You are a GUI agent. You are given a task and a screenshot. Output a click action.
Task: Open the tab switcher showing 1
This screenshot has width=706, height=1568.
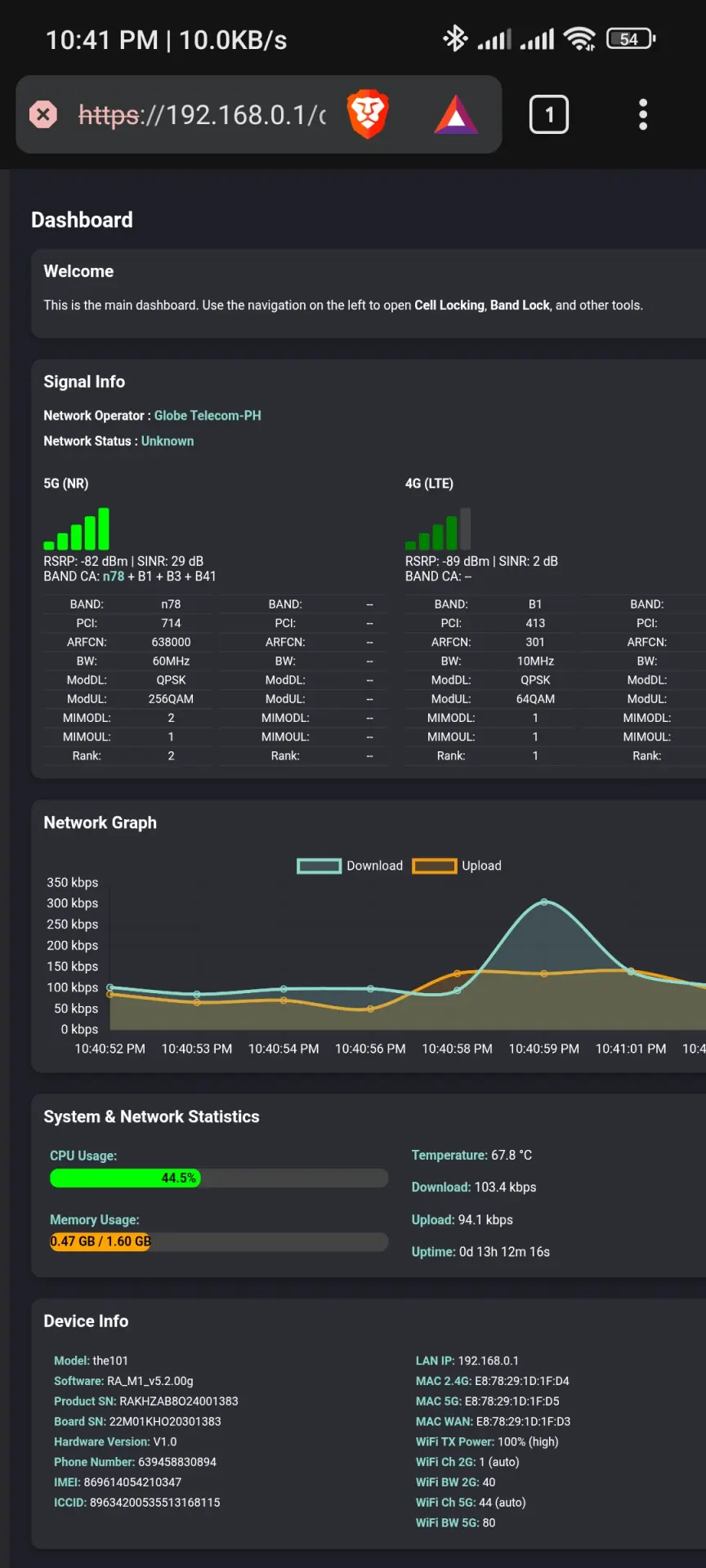549,114
